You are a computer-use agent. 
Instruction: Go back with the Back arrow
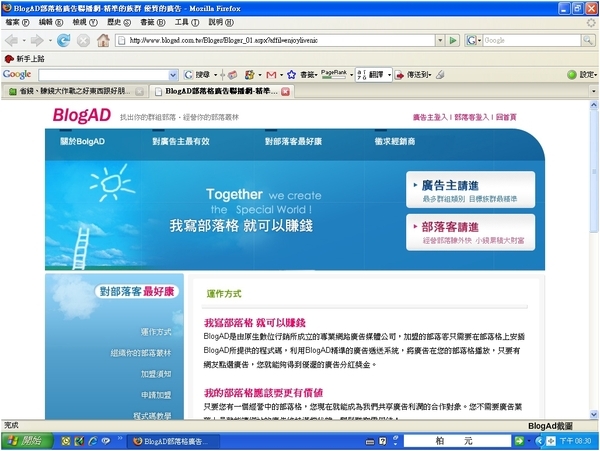(11, 40)
